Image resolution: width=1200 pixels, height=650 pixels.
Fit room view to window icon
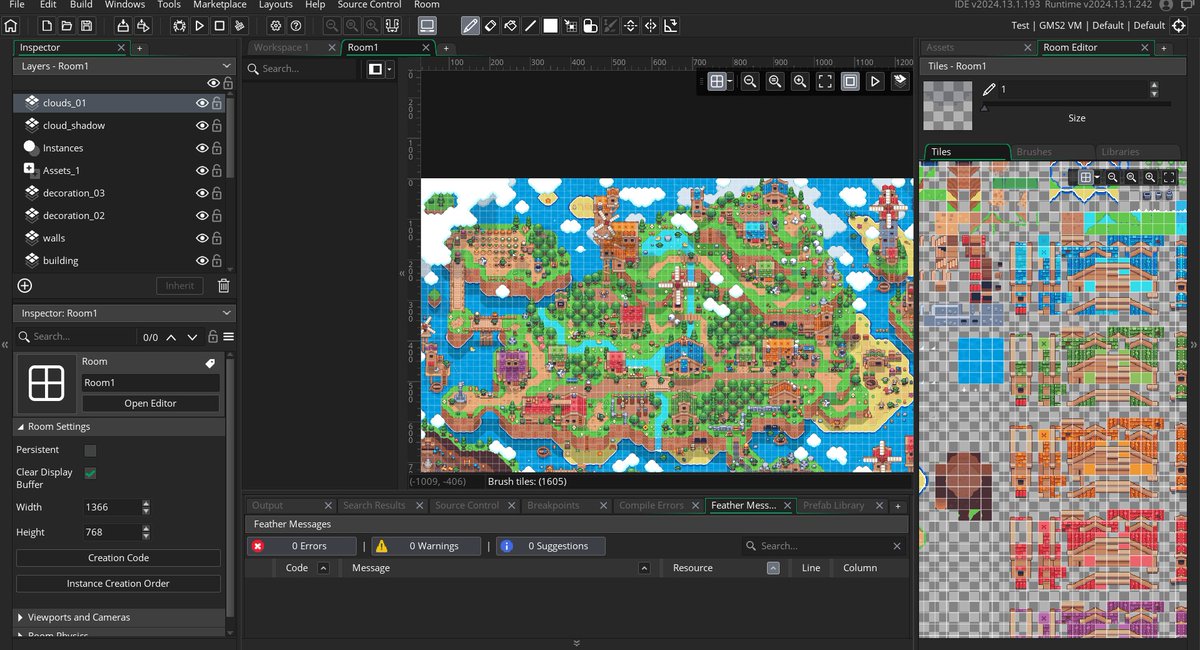tap(825, 81)
